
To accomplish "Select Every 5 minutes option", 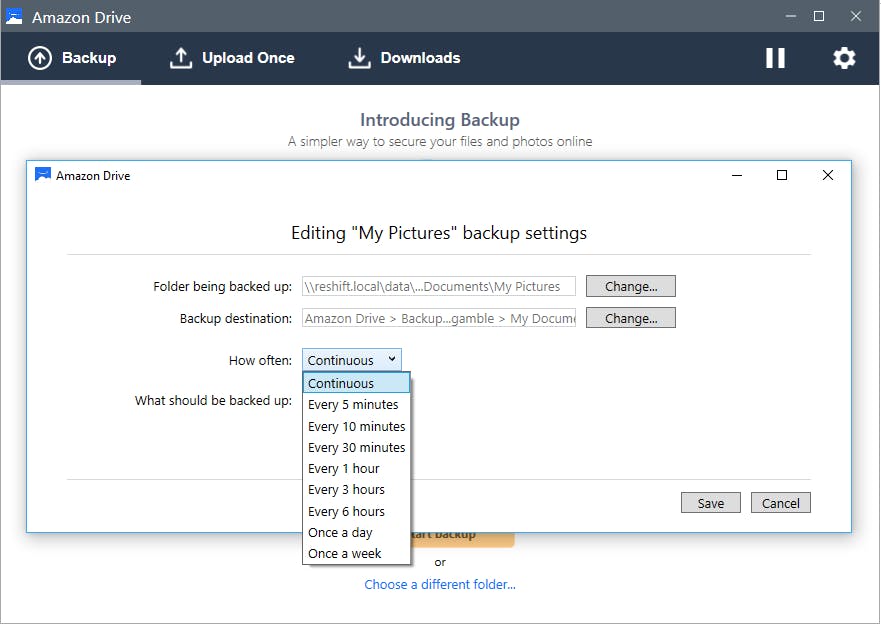I will 353,405.
